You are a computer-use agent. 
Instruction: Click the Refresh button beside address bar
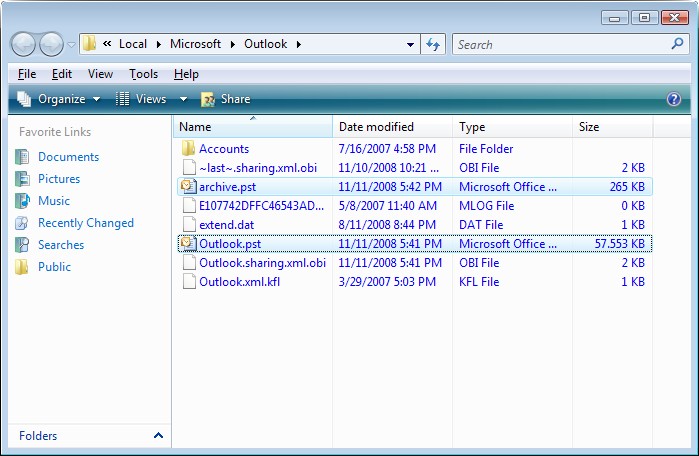tap(433, 44)
